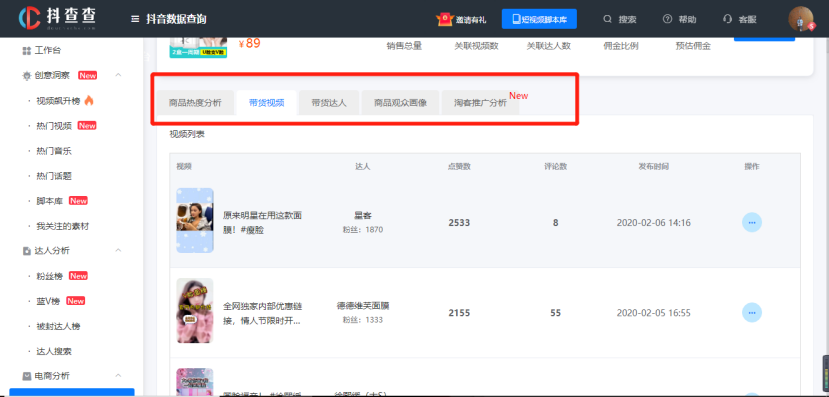Open 热门视频 sidebar item

pos(54,126)
